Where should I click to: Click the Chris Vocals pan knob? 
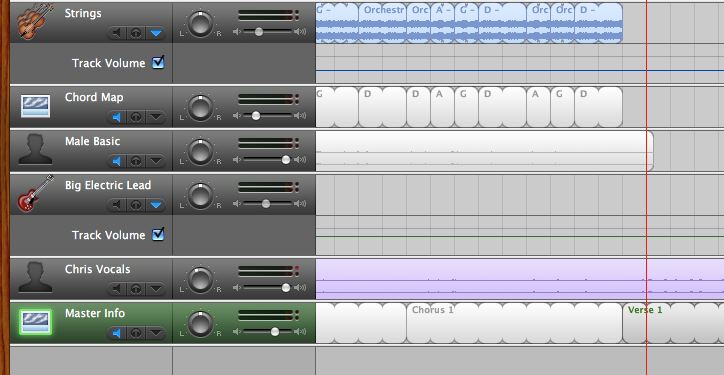click(200, 279)
